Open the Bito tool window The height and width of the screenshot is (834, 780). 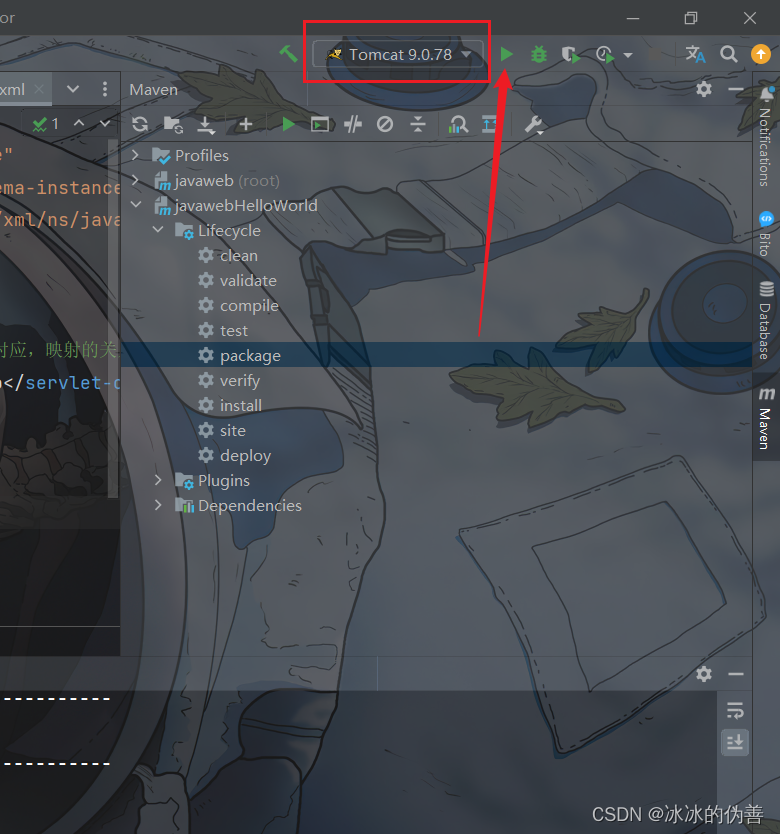766,234
